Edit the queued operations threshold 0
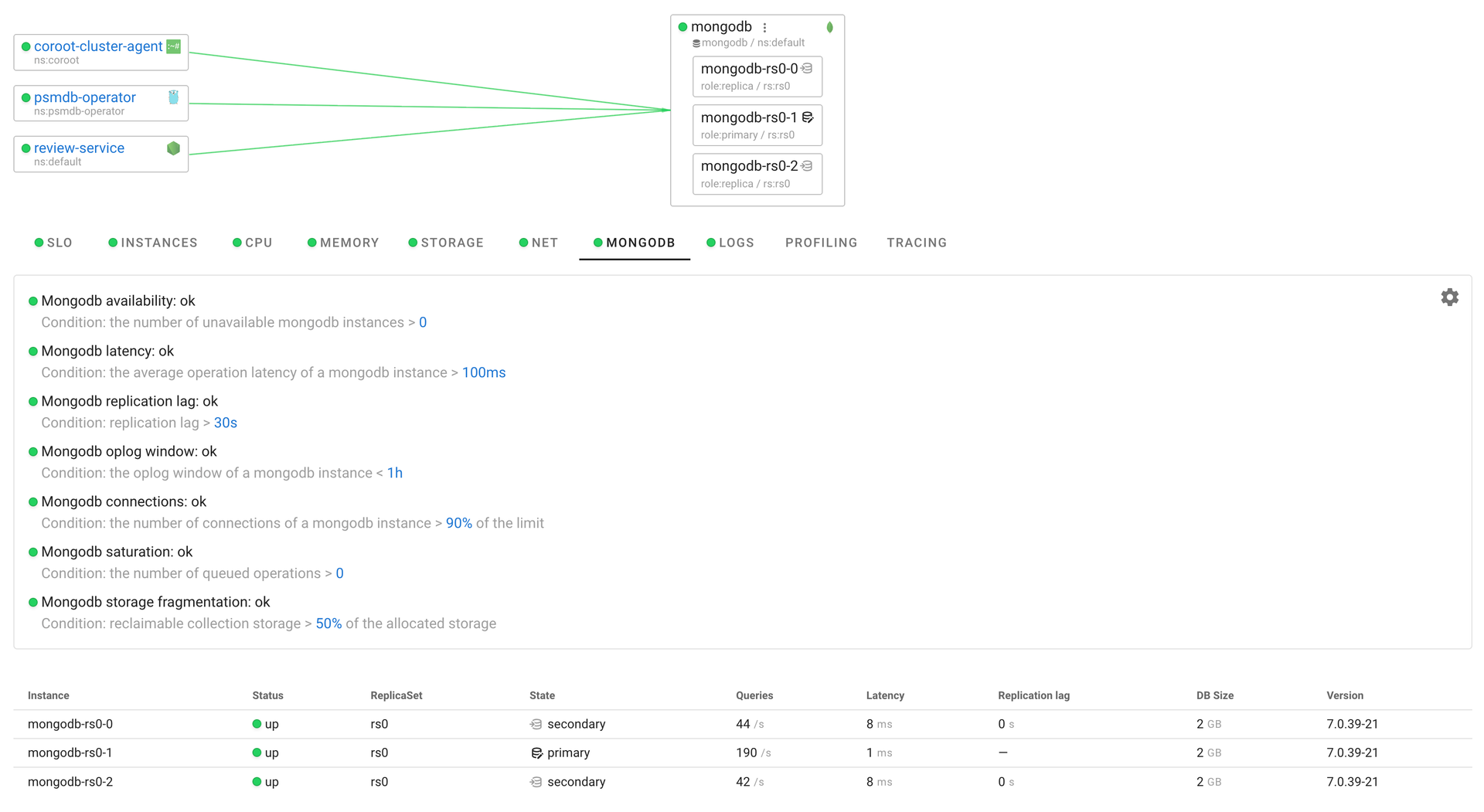This screenshot has height=812, width=1484. pyautogui.click(x=340, y=574)
